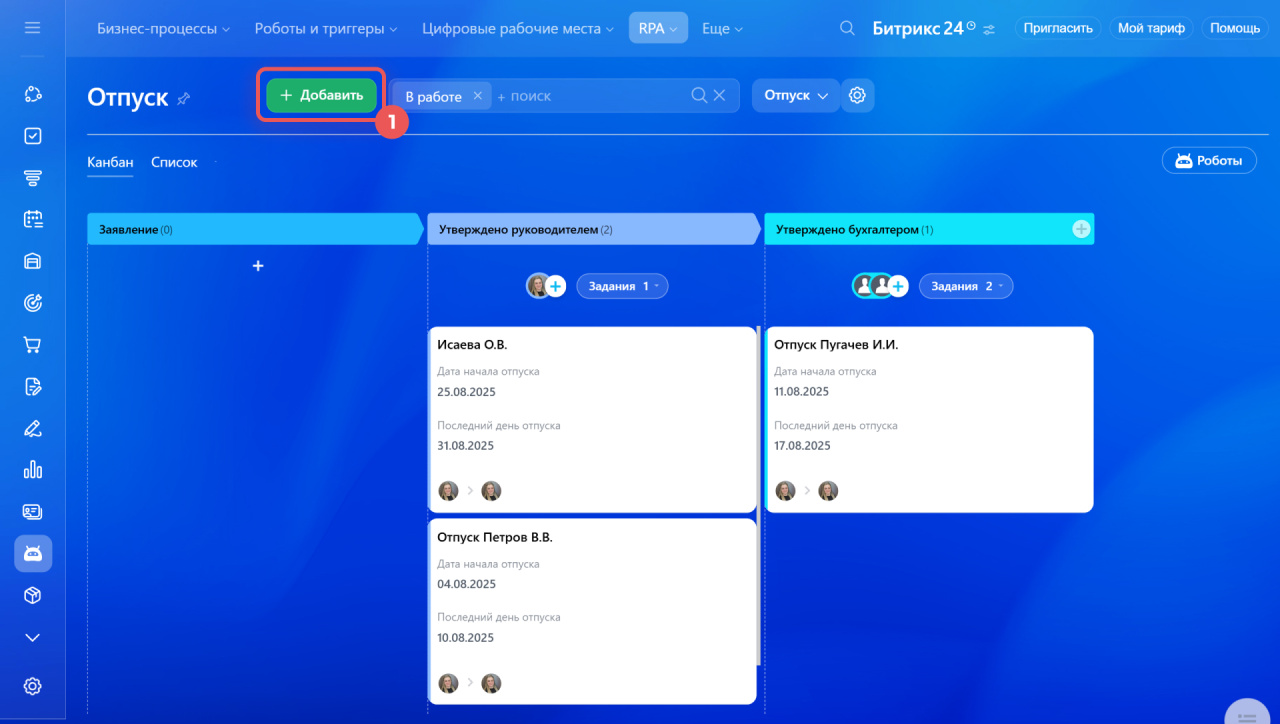Open the settings gear beside Отпуск dropdown
This screenshot has height=724, width=1280.
pos(857,96)
